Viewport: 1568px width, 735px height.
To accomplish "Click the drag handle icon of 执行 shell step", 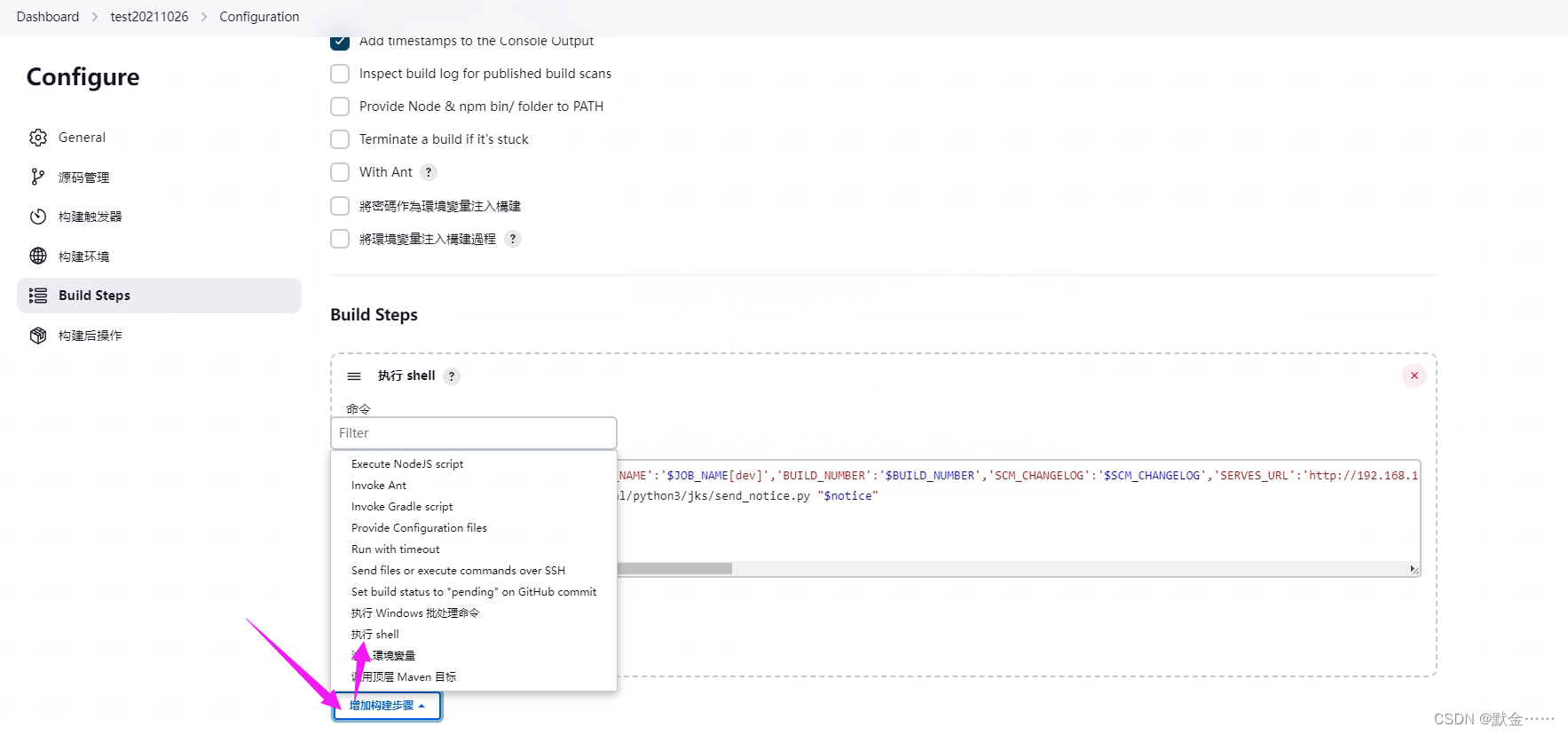I will 354,376.
